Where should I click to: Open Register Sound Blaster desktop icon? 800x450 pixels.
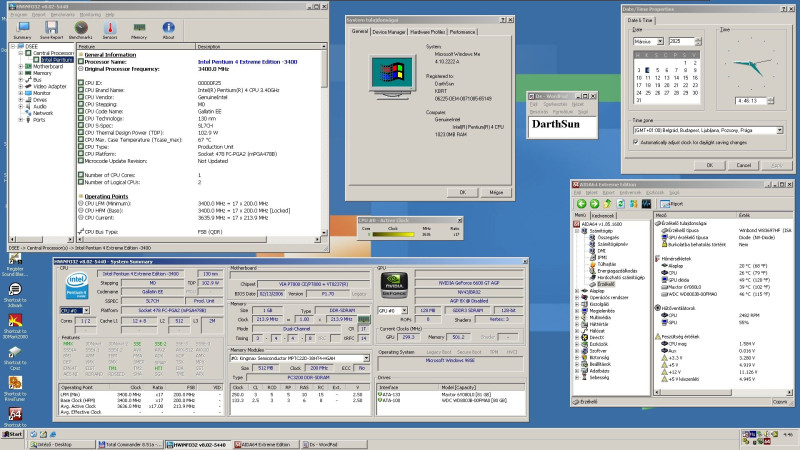click(x=15, y=264)
